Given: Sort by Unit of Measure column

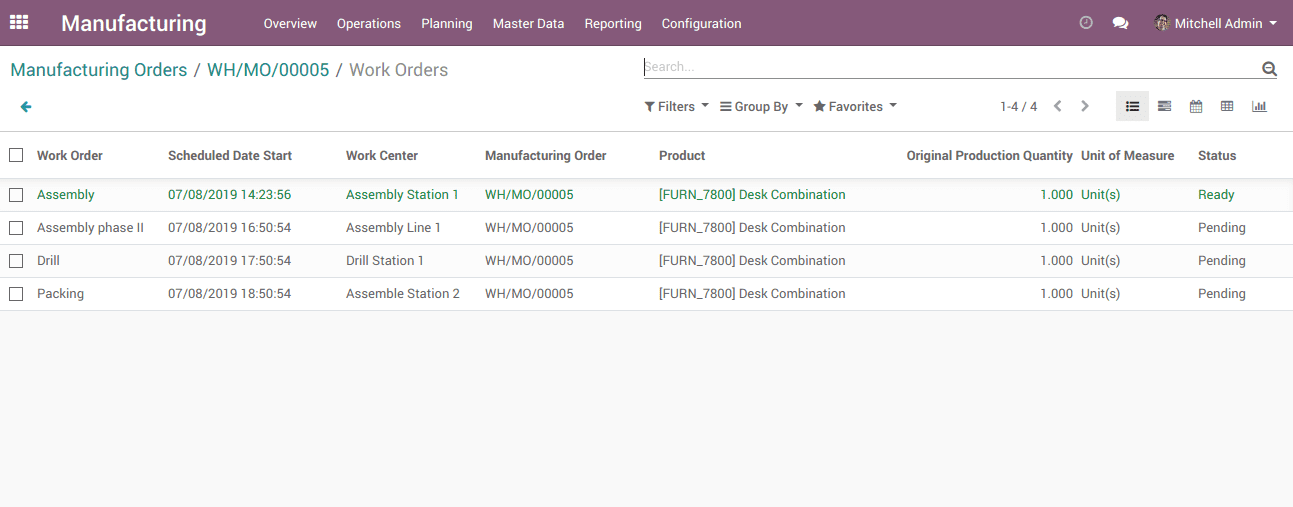Looking at the screenshot, I should click(x=1128, y=155).
